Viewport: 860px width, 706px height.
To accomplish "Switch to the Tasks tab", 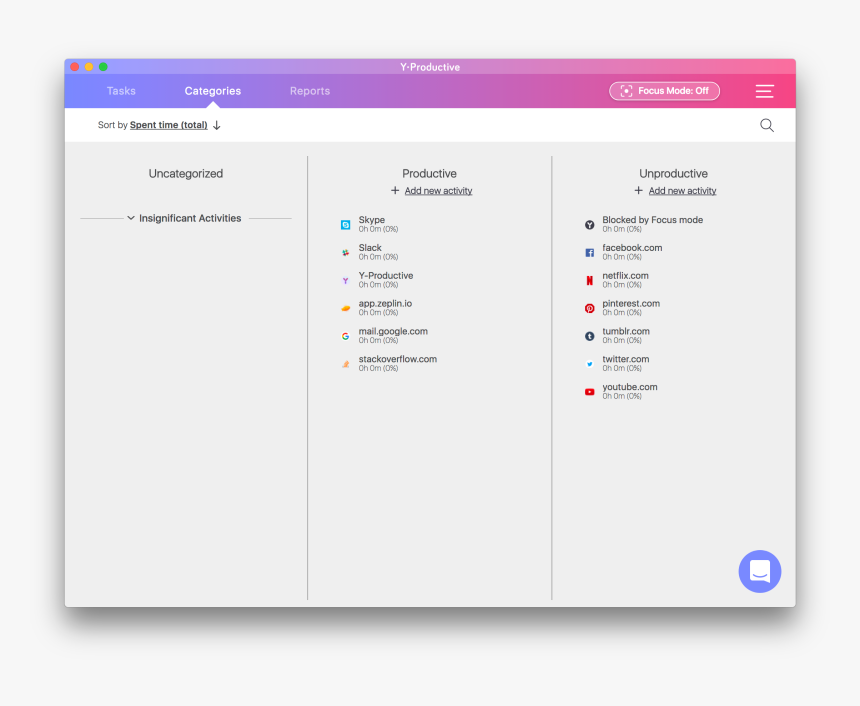I will 121,90.
